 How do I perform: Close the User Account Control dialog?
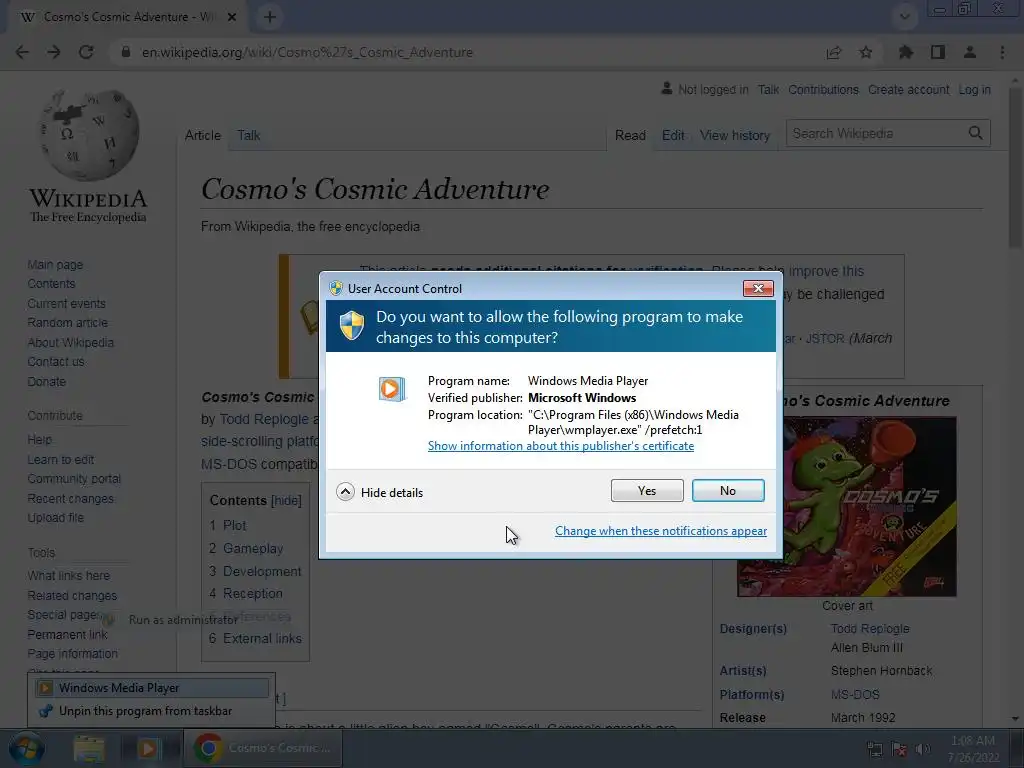(x=758, y=289)
